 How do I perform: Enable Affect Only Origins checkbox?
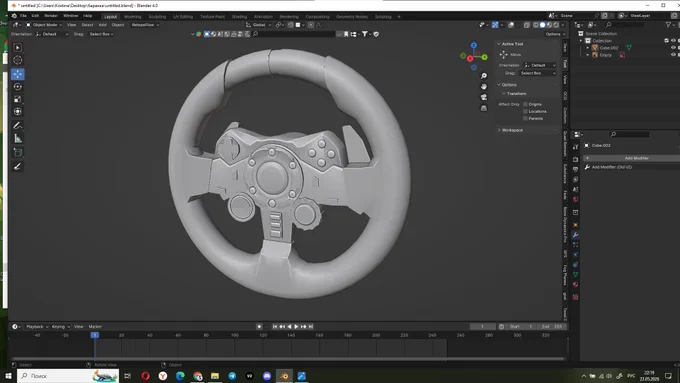coord(525,104)
